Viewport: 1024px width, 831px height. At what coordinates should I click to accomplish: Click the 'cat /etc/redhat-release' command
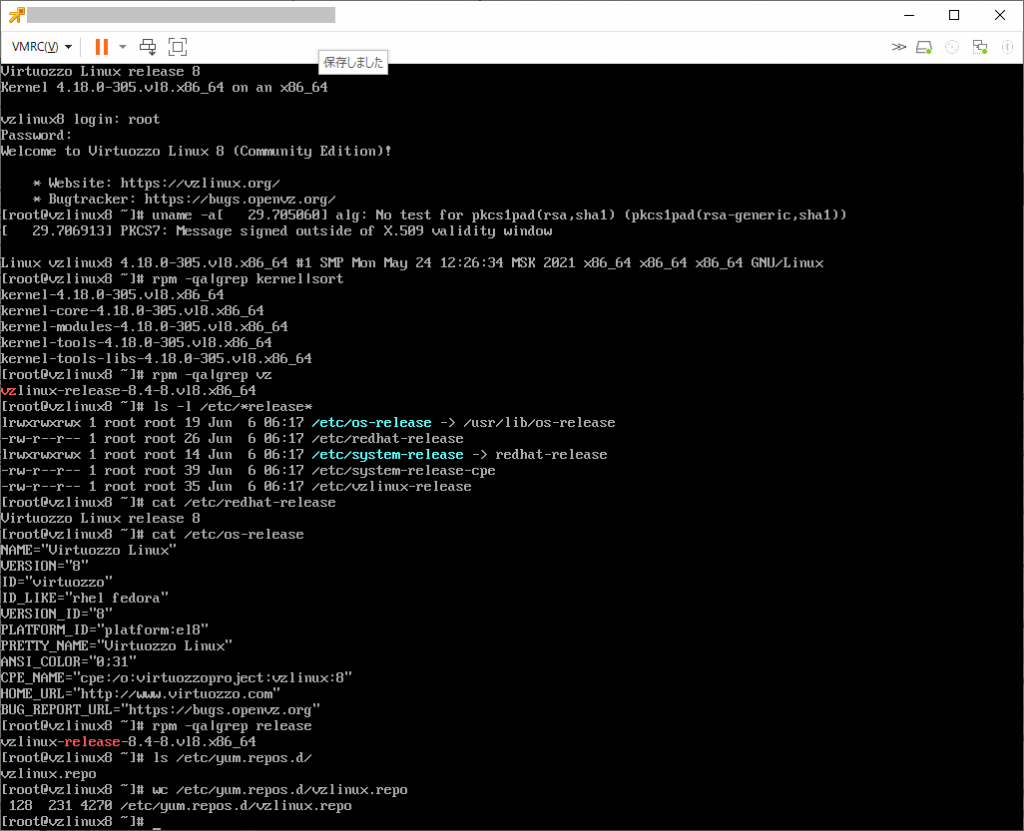click(244, 502)
